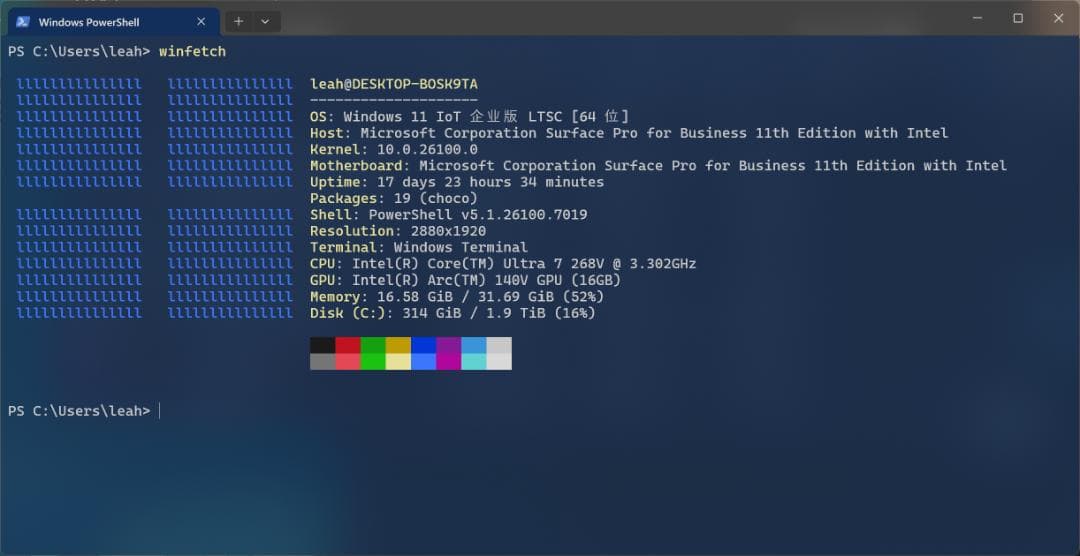The width and height of the screenshot is (1080, 556).
Task: Click the gray bottom-row color block
Action: (322, 362)
